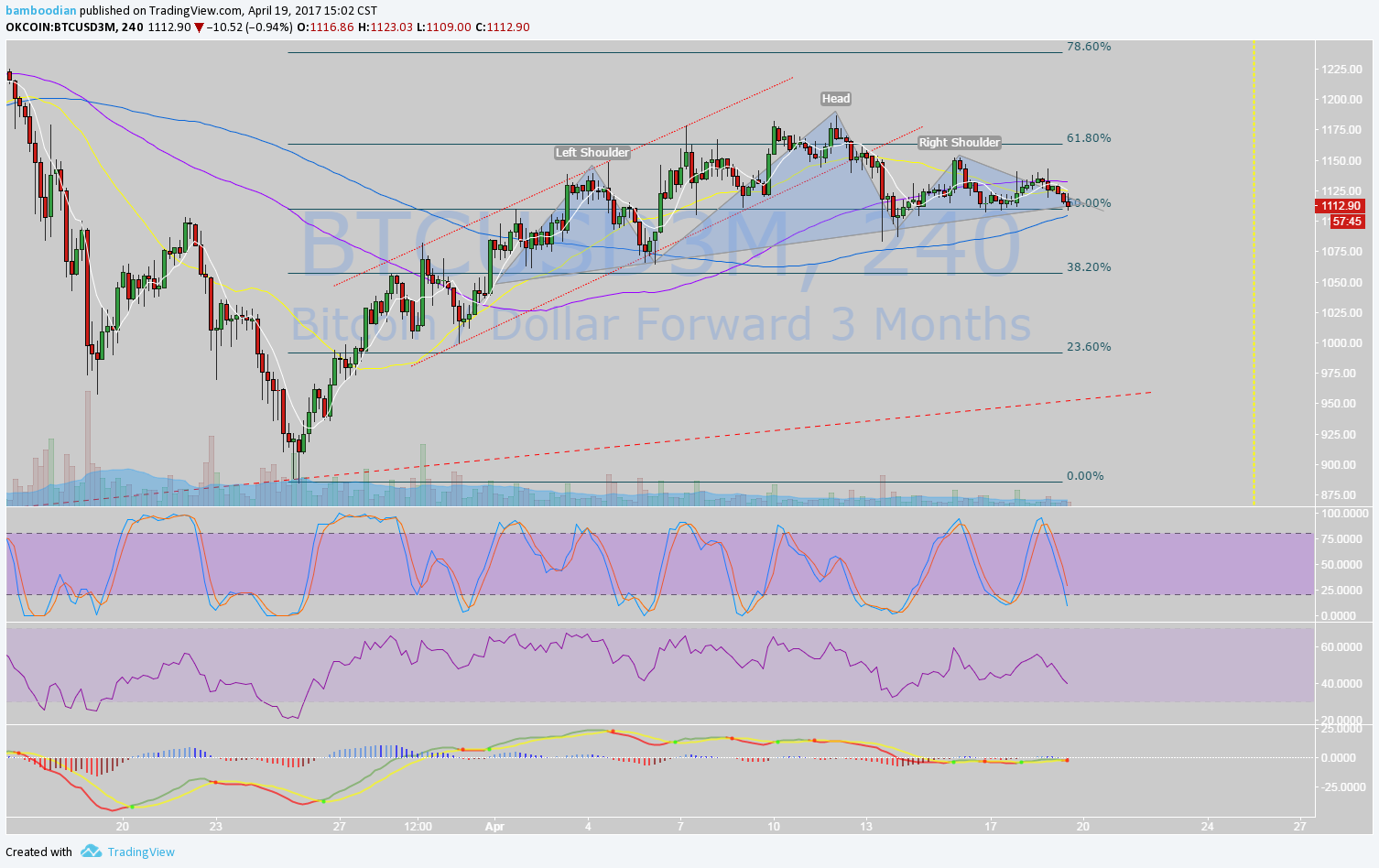Open the TradingView link beside Created with

pyautogui.click(x=141, y=852)
